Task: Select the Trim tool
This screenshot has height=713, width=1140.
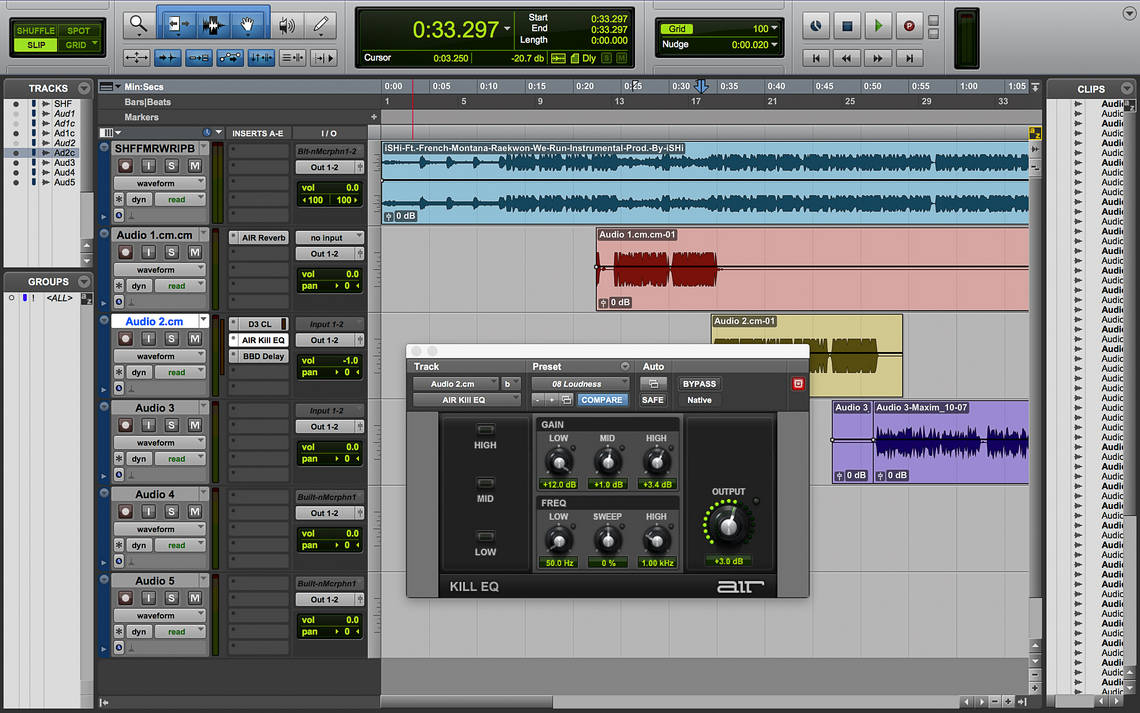Action: click(x=177, y=25)
